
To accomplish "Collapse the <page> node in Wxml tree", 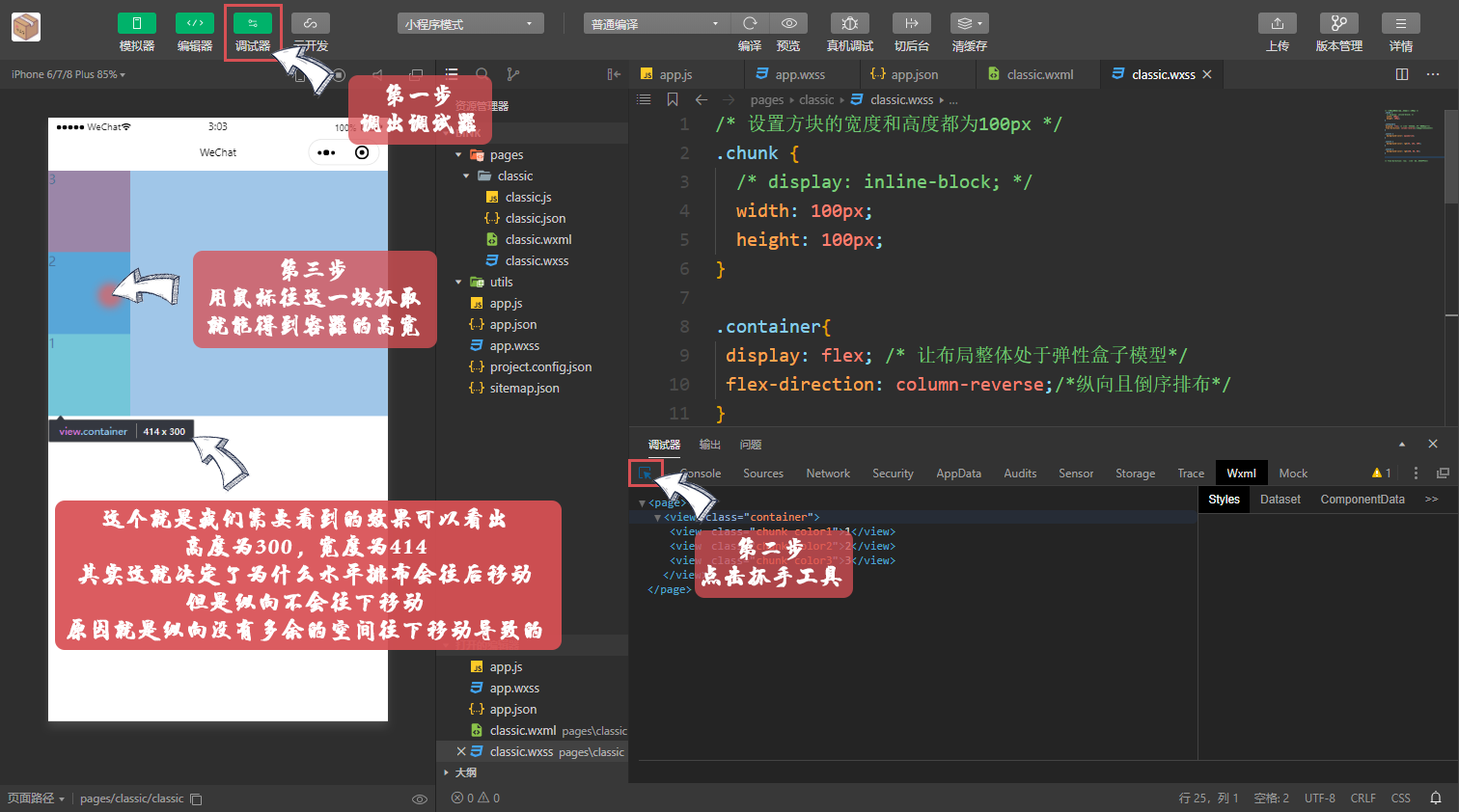I will (x=642, y=503).
